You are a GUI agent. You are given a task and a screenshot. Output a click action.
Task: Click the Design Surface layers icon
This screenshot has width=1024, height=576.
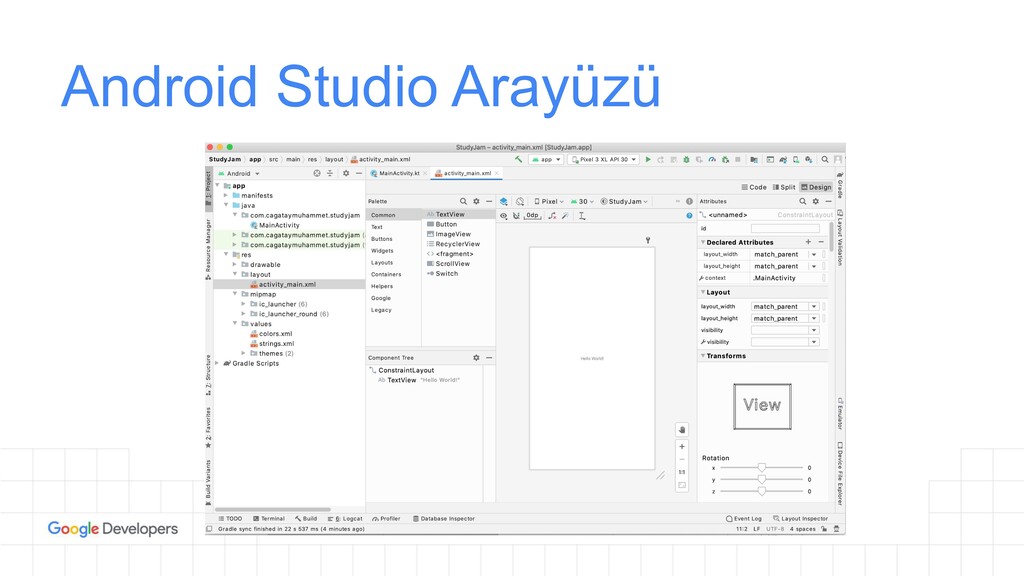pos(504,201)
